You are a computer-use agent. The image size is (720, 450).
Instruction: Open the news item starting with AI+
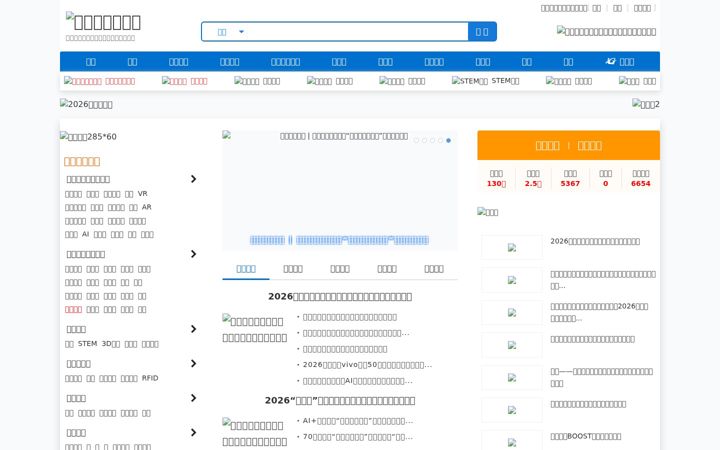coord(358,421)
